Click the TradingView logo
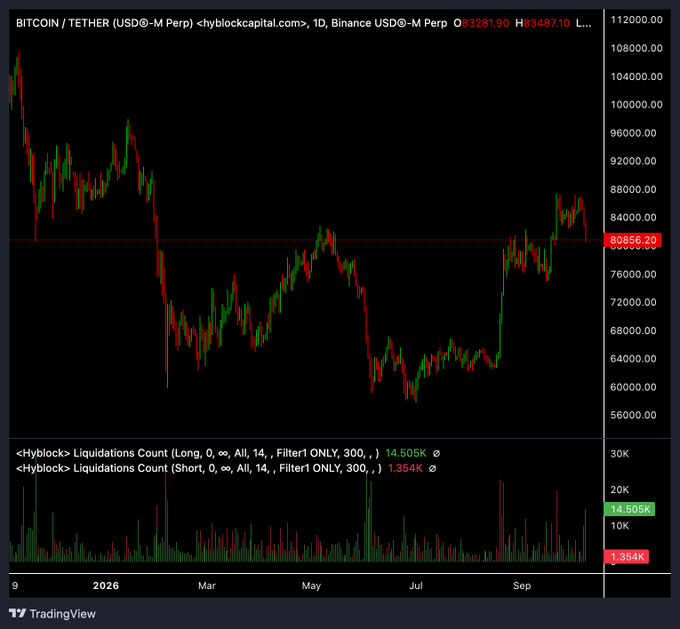The image size is (680, 629). tap(52, 613)
